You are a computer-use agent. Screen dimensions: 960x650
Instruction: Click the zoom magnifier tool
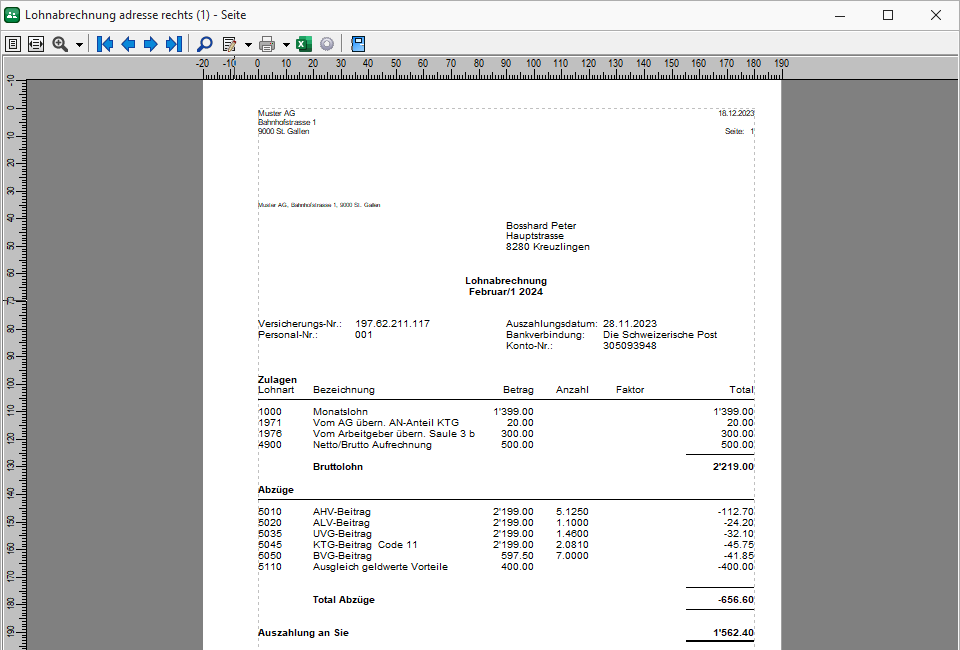point(58,43)
